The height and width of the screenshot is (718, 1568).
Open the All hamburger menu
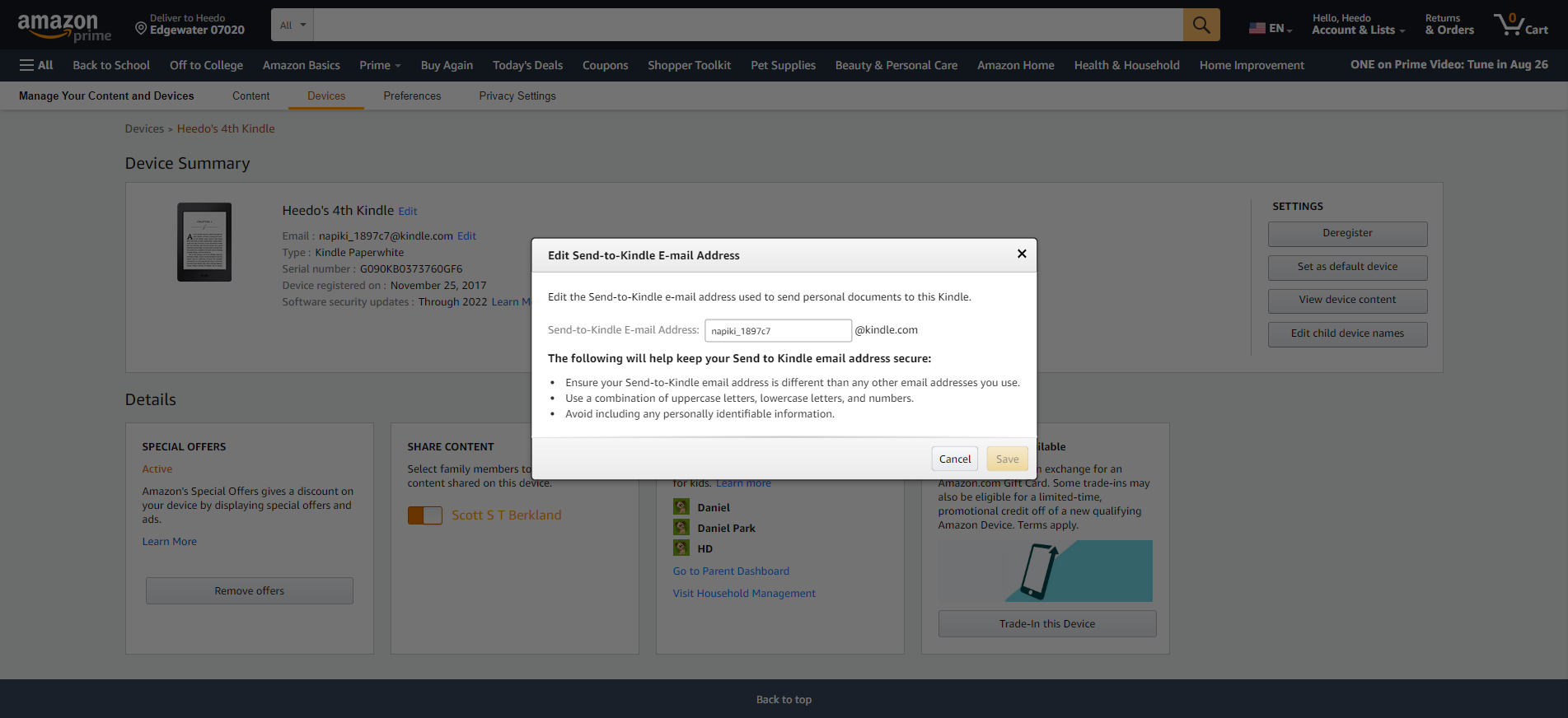[x=36, y=65]
